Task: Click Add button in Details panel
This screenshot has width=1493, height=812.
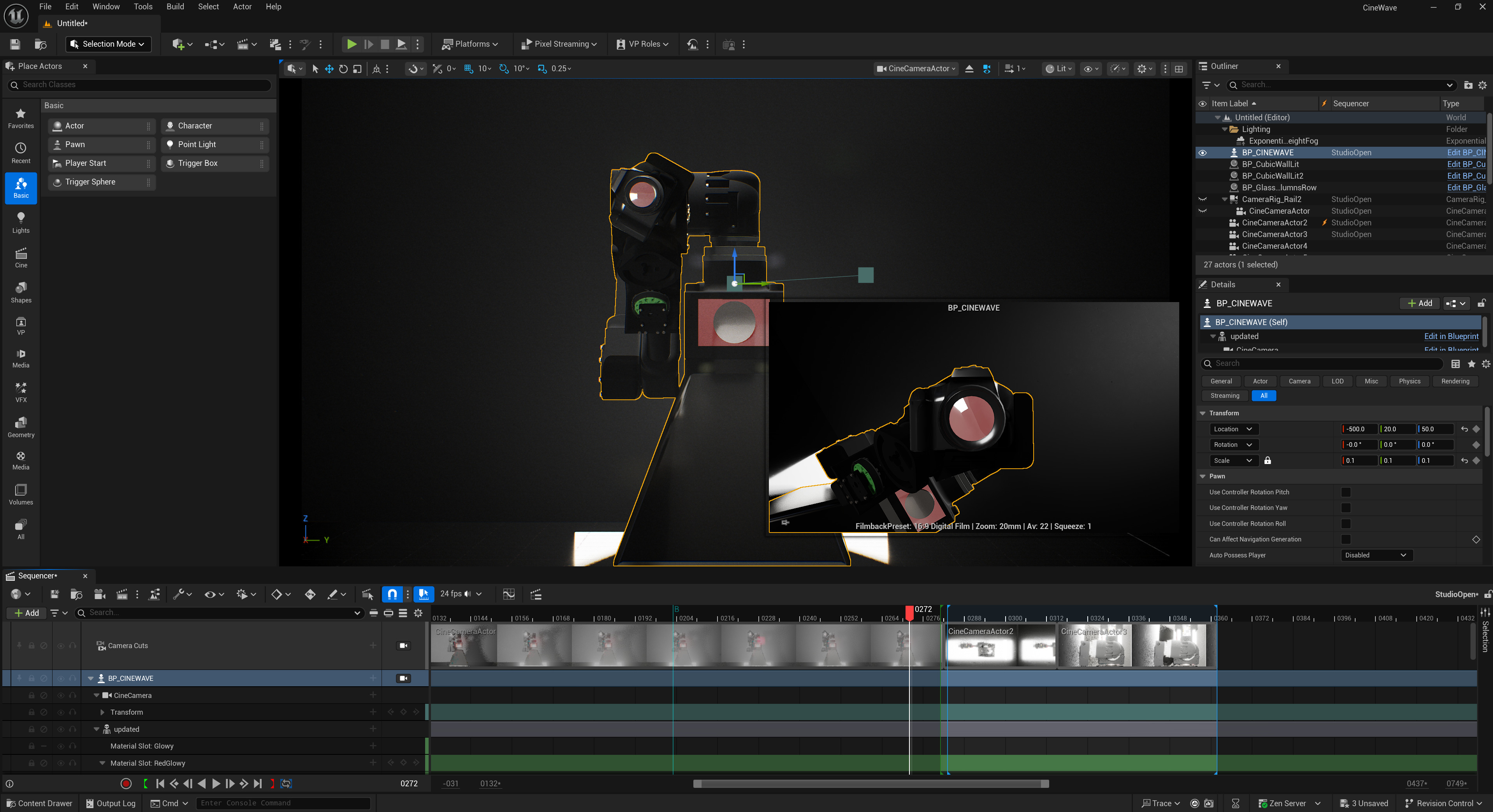Action: point(1420,303)
